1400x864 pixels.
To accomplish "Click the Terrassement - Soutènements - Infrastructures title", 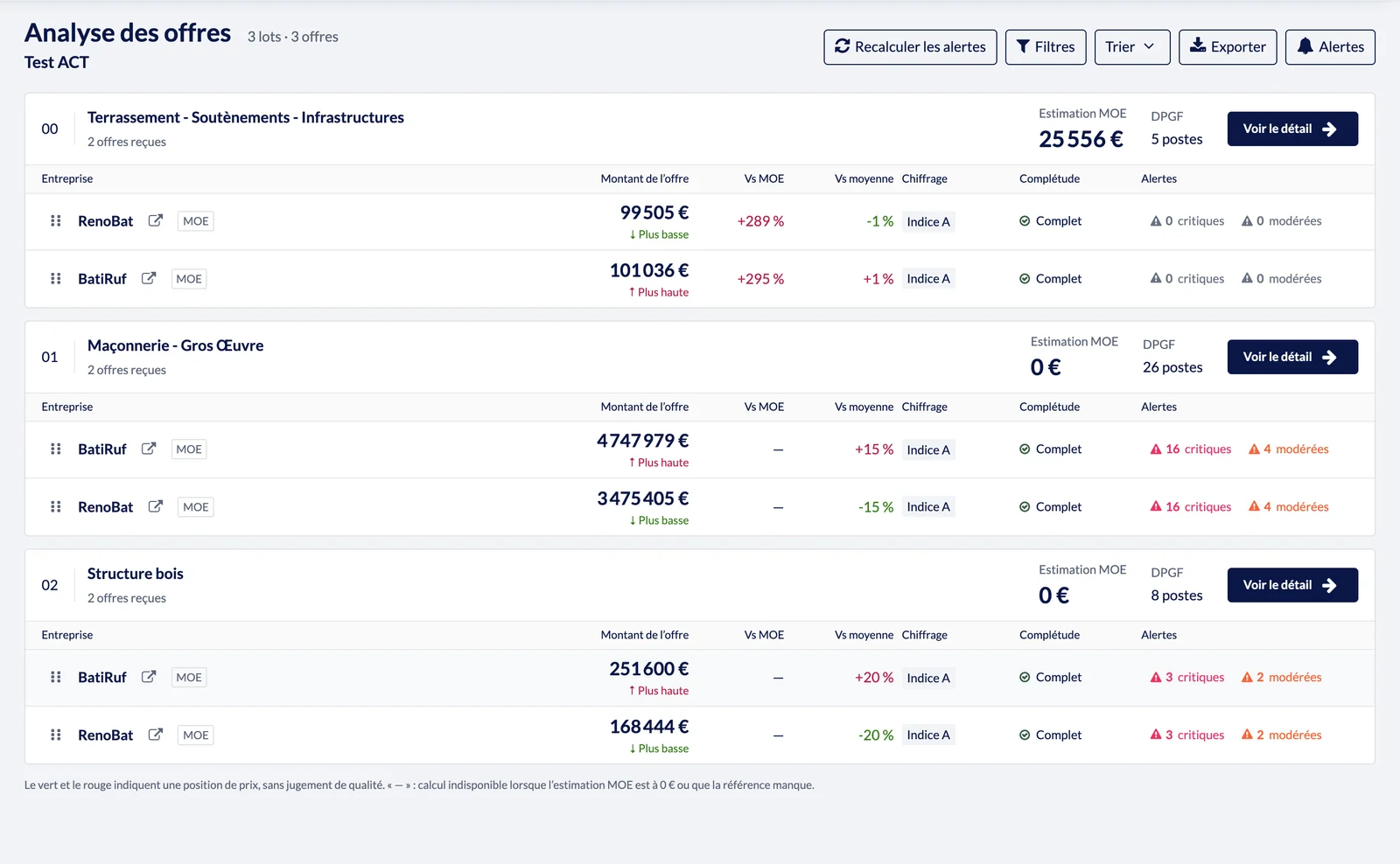I will (x=246, y=117).
